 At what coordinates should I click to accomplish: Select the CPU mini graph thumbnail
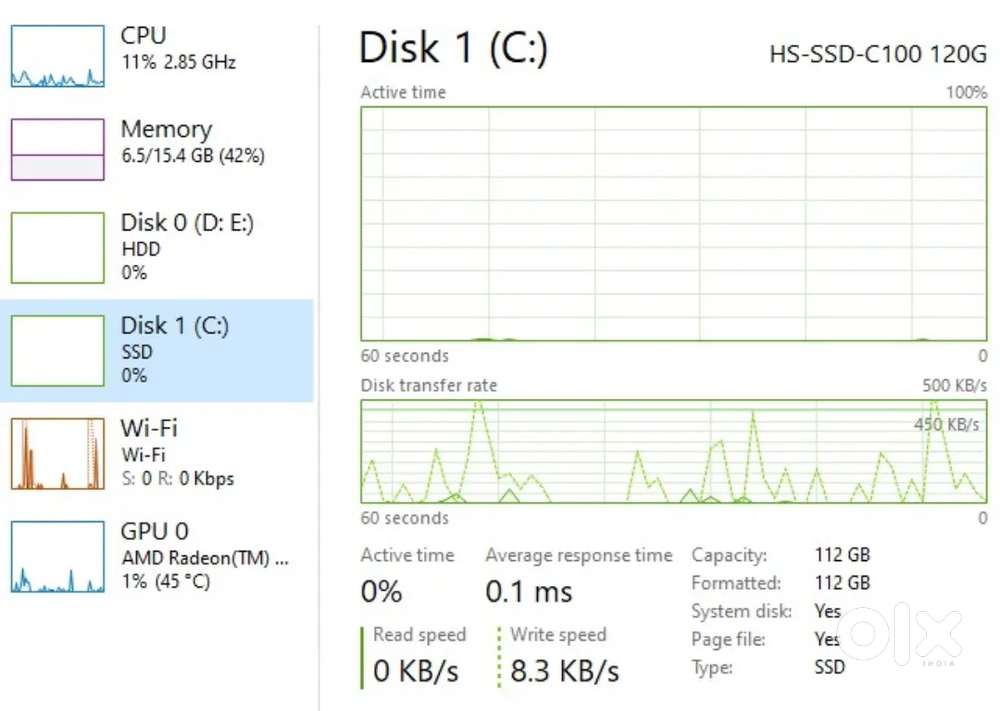tap(57, 56)
